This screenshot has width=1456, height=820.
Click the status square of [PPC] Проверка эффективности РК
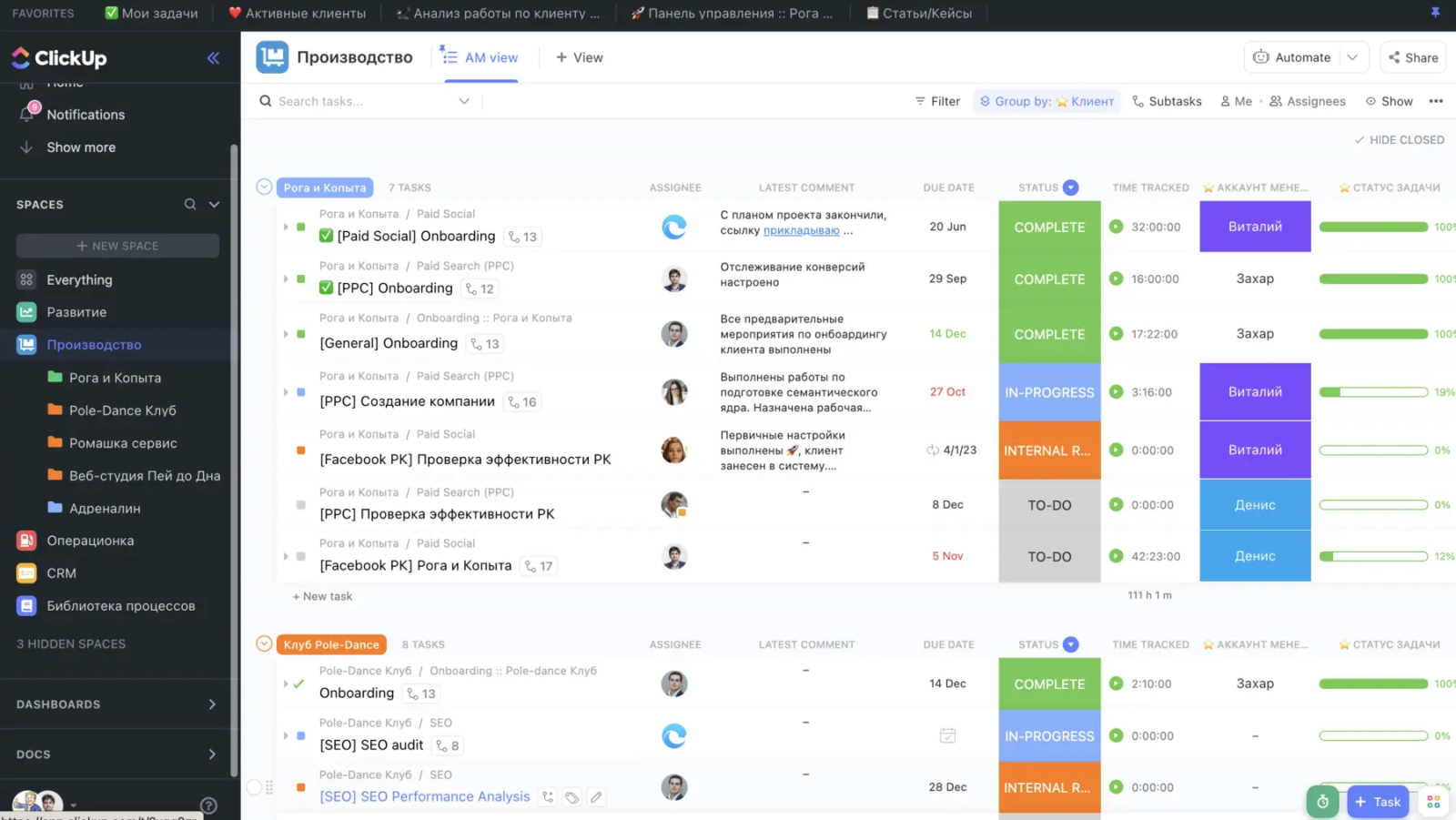[301, 505]
